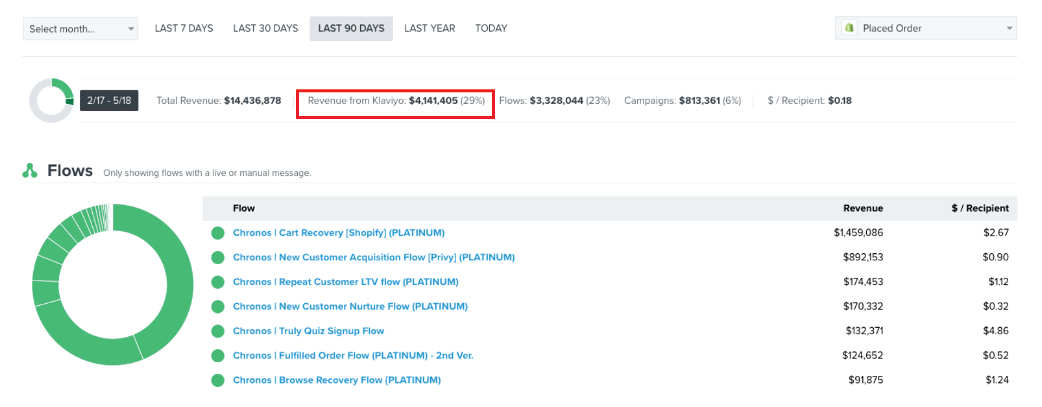Click the $2.67 per recipient cell

(997, 233)
